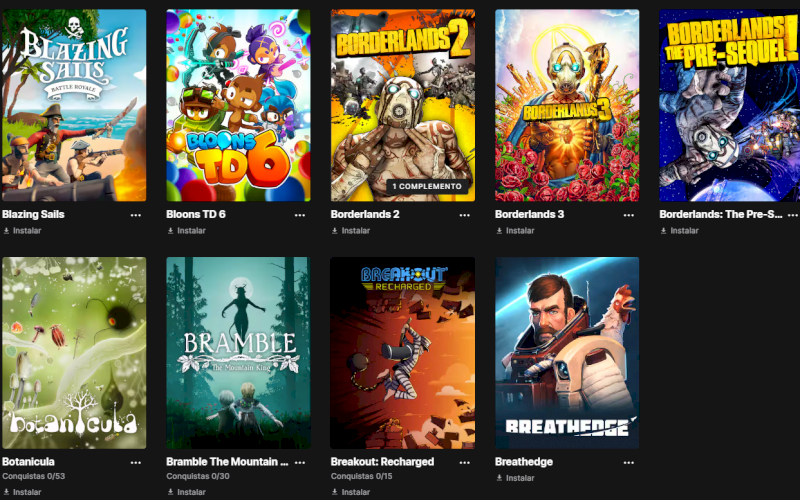Open the three-dot menu for Breakout: Recharged
The height and width of the screenshot is (500, 800).
[x=464, y=463]
